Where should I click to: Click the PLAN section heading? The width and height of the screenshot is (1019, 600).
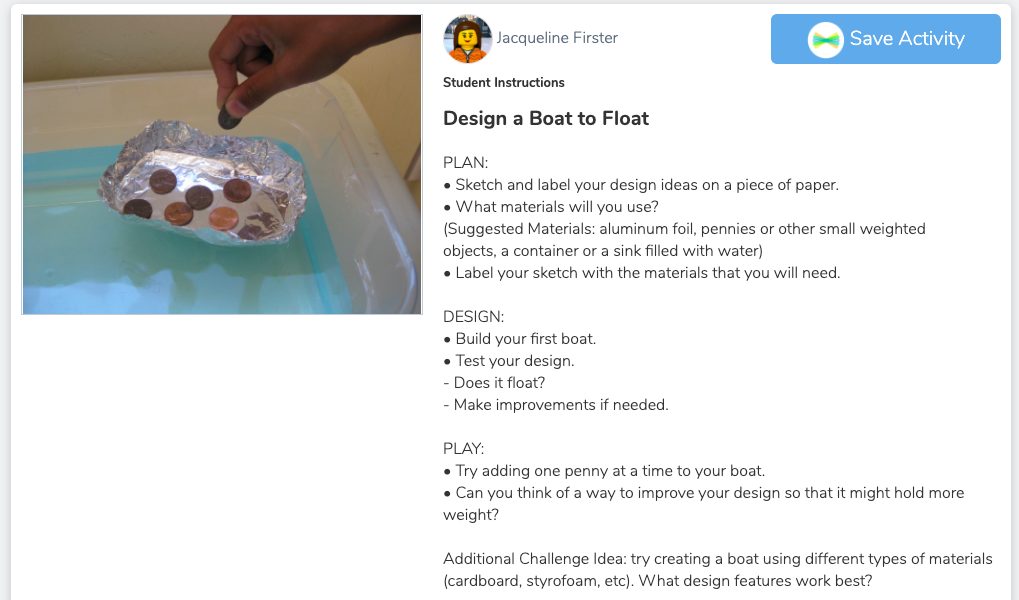465,162
